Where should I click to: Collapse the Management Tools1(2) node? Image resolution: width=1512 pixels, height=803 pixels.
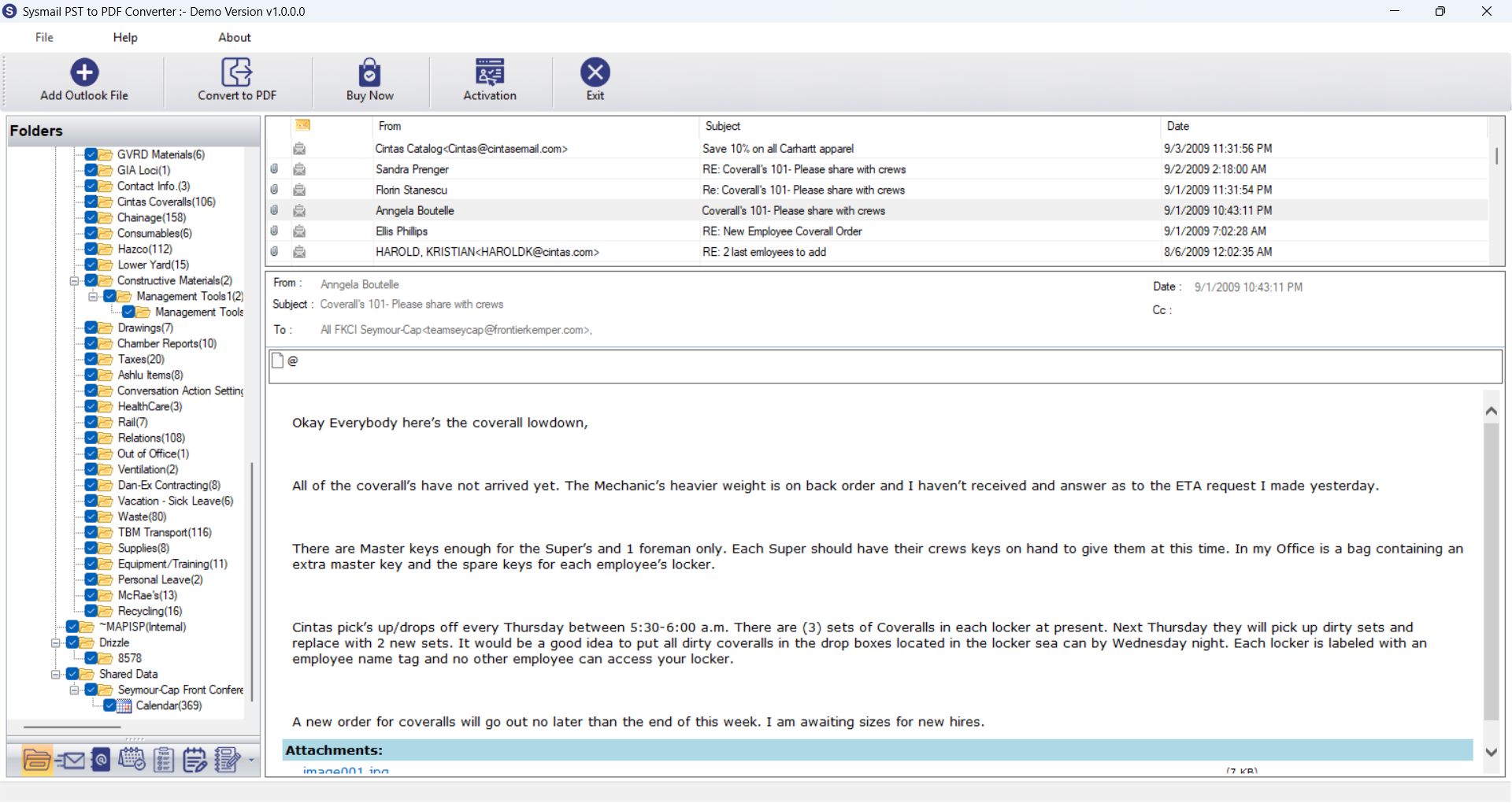[x=93, y=296]
